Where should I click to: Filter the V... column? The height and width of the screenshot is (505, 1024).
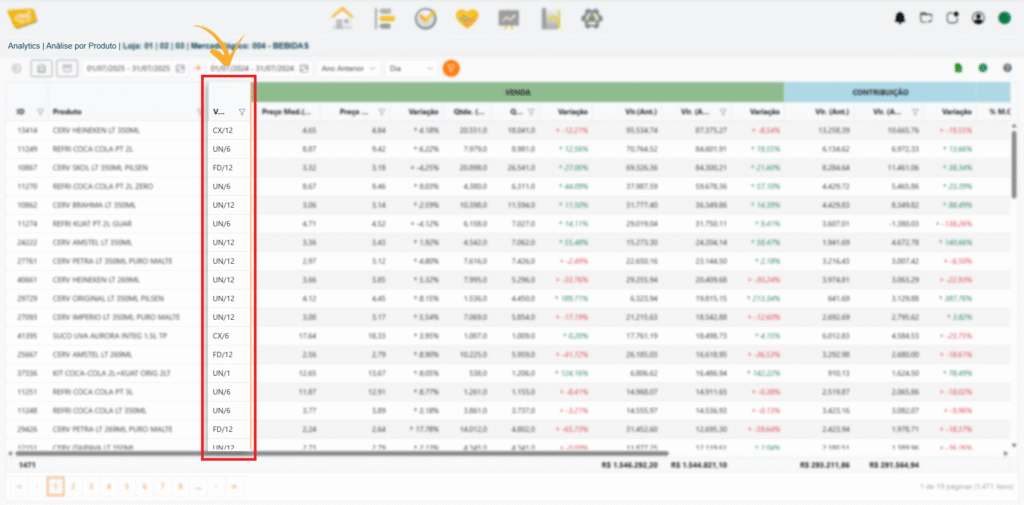click(x=242, y=112)
